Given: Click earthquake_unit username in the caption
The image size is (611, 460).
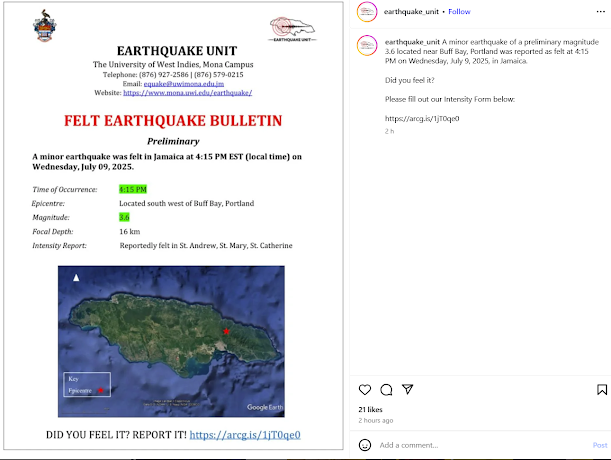Looking at the screenshot, I should point(412,42).
